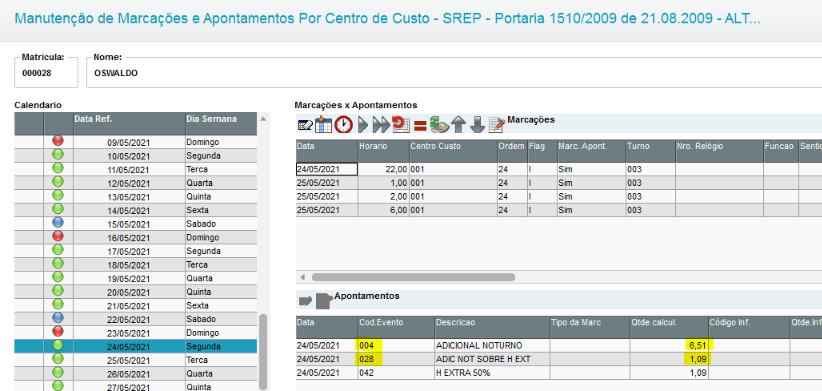Click the small gray arrow icon beside Apontamentos

tap(305, 301)
